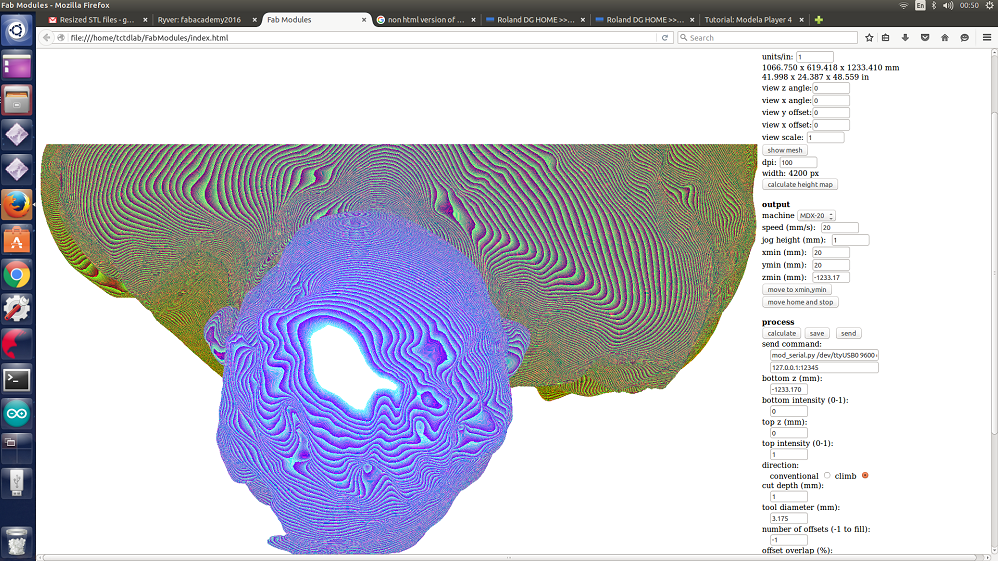
Task: Launch Arduino IDE from launcher
Action: pyautogui.click(x=17, y=414)
